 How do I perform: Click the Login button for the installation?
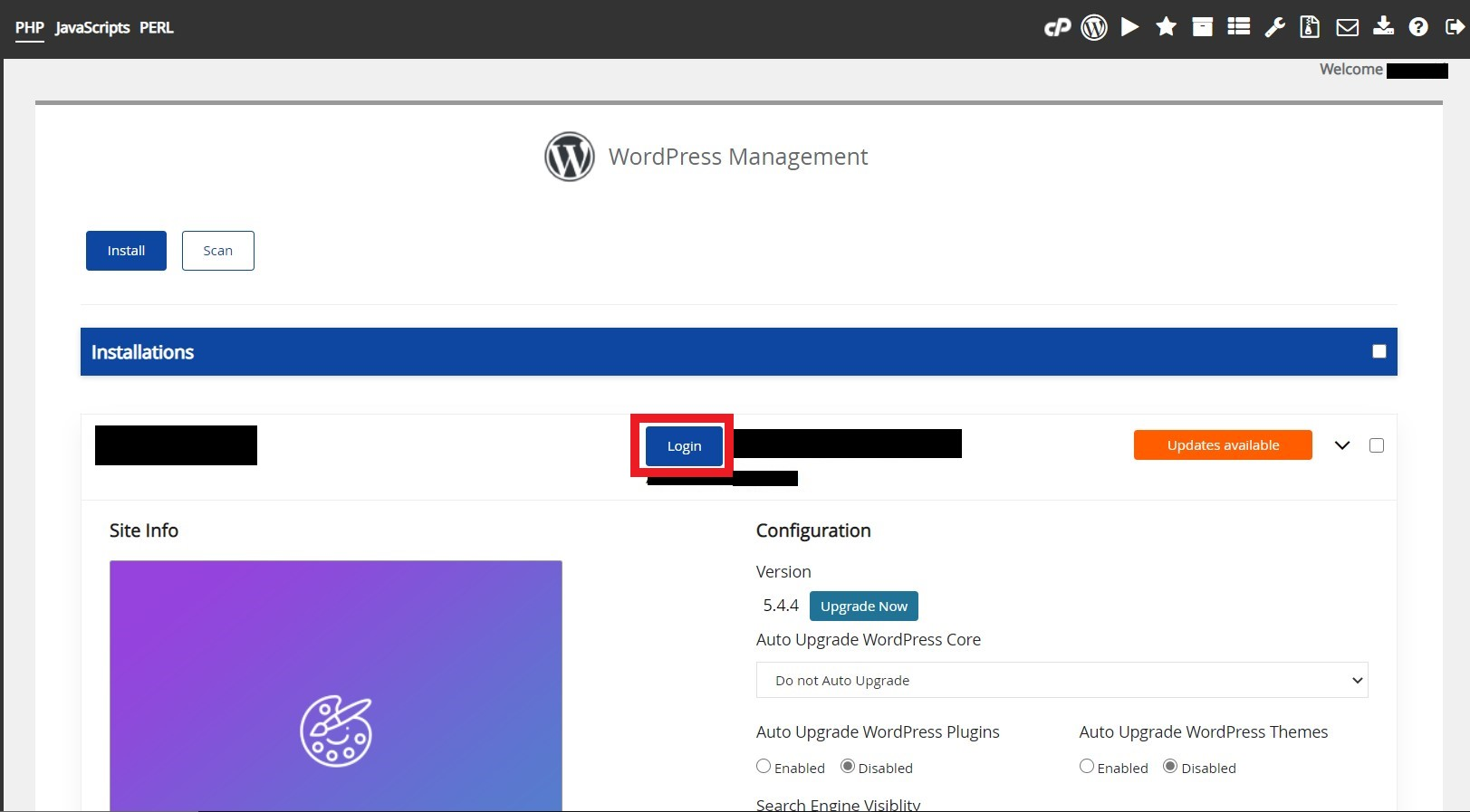tap(684, 446)
